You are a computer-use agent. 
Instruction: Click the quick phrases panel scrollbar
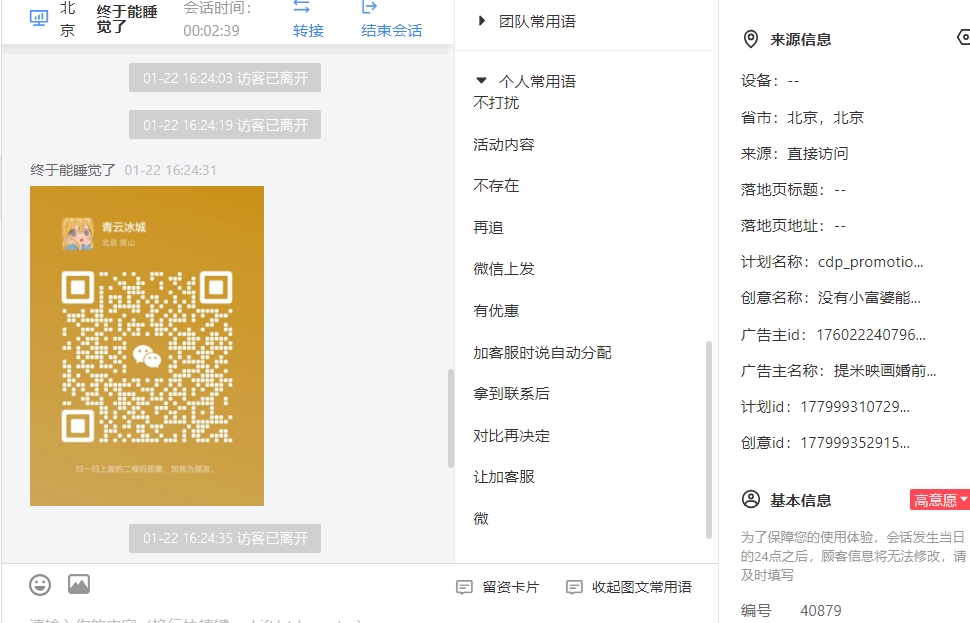click(709, 440)
